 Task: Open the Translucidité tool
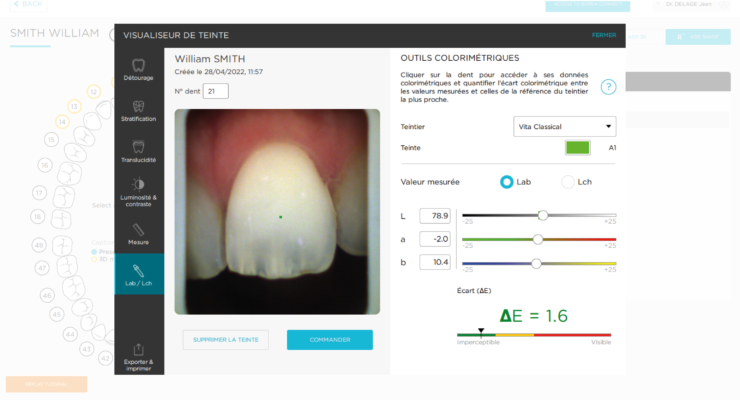pos(138,151)
